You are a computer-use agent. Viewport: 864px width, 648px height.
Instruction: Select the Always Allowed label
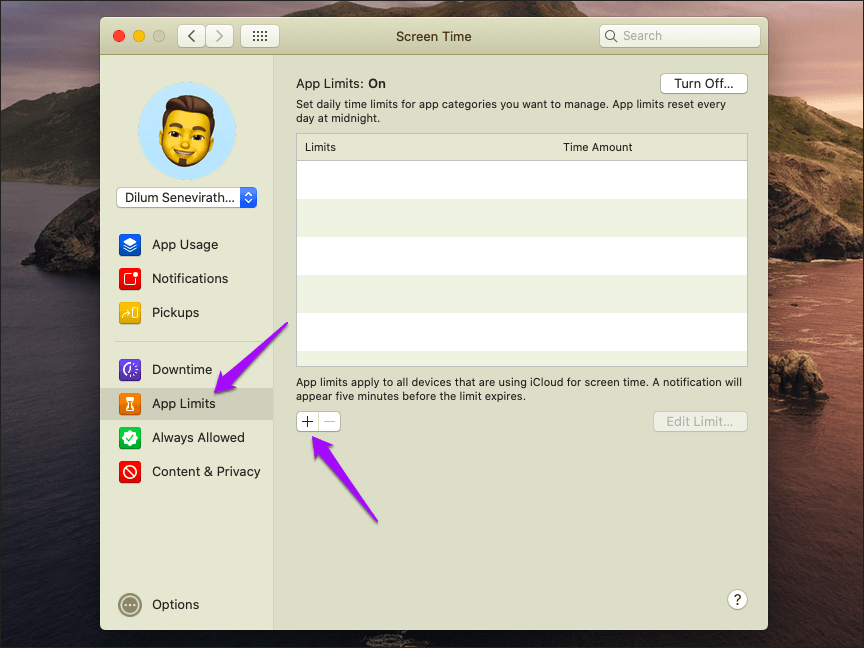[x=198, y=438]
